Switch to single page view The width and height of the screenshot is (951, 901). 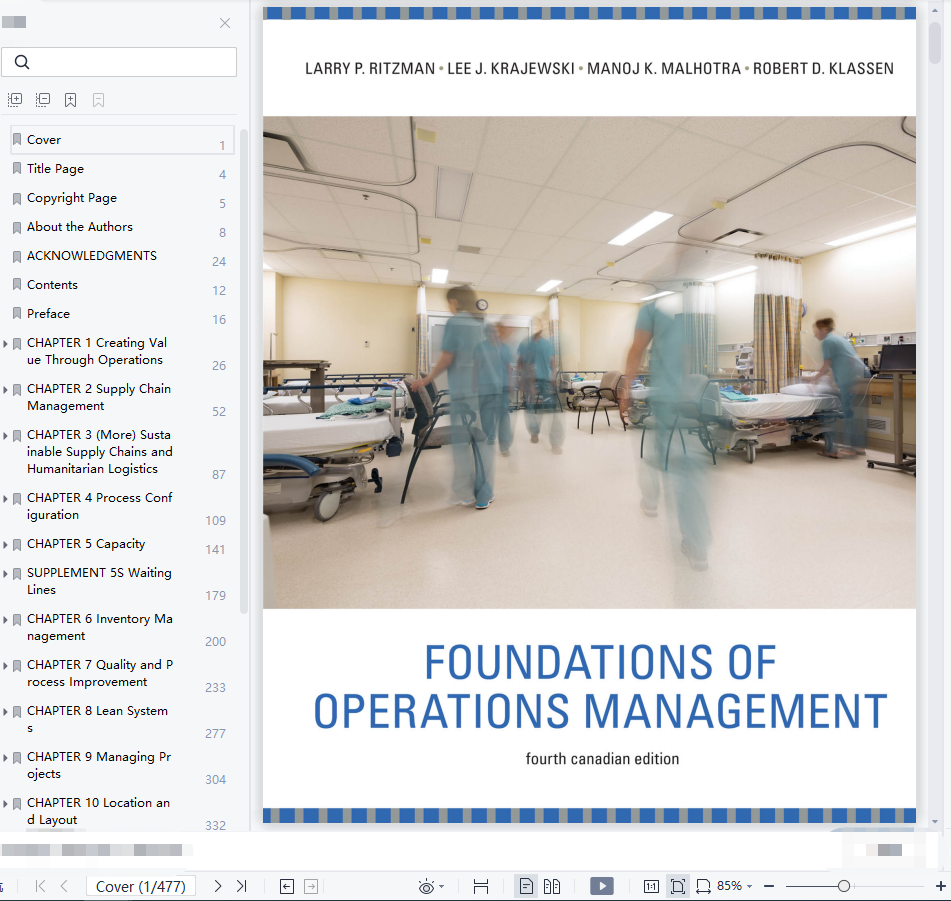click(526, 886)
